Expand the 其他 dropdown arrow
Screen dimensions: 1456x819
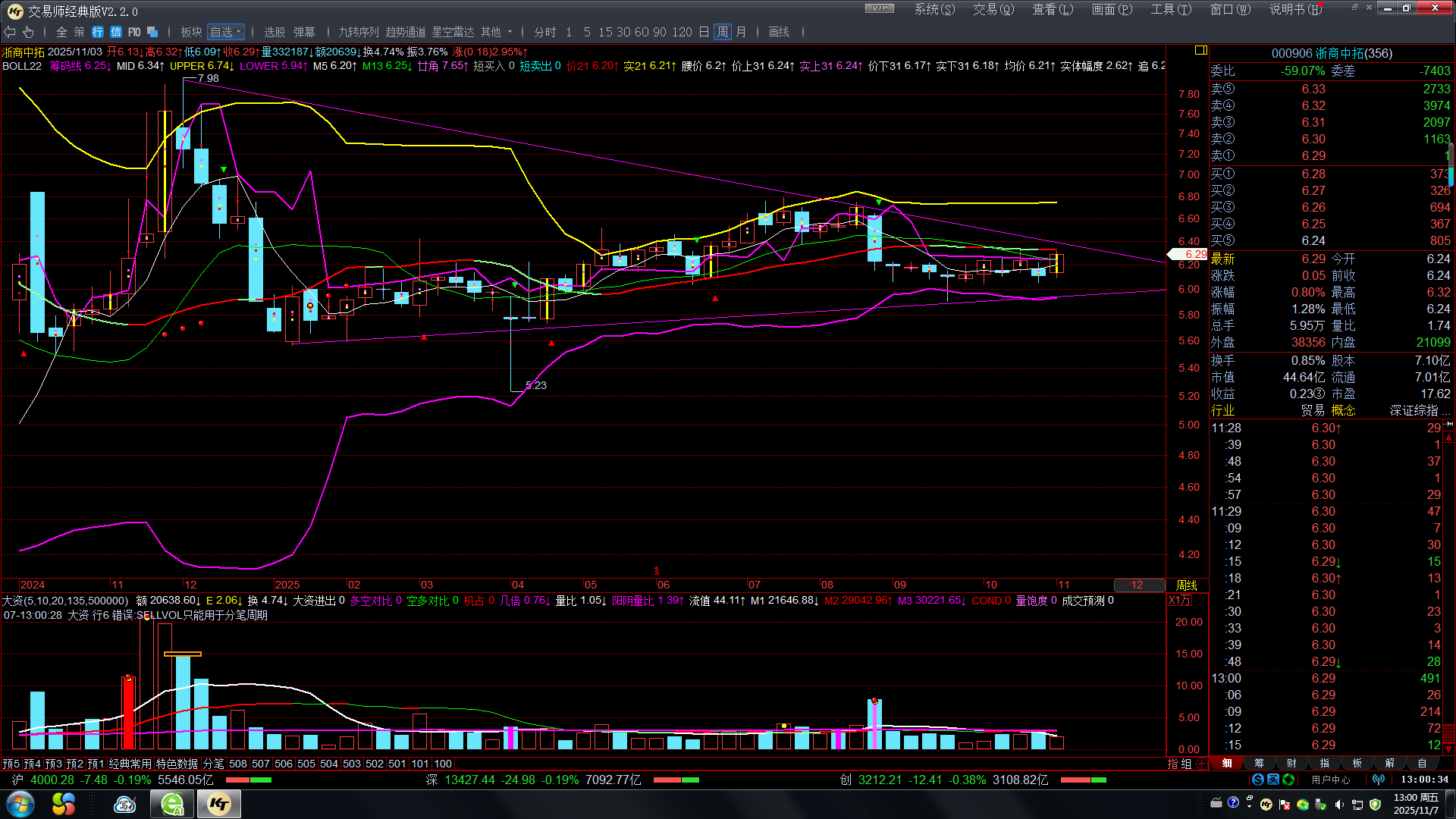(x=510, y=32)
